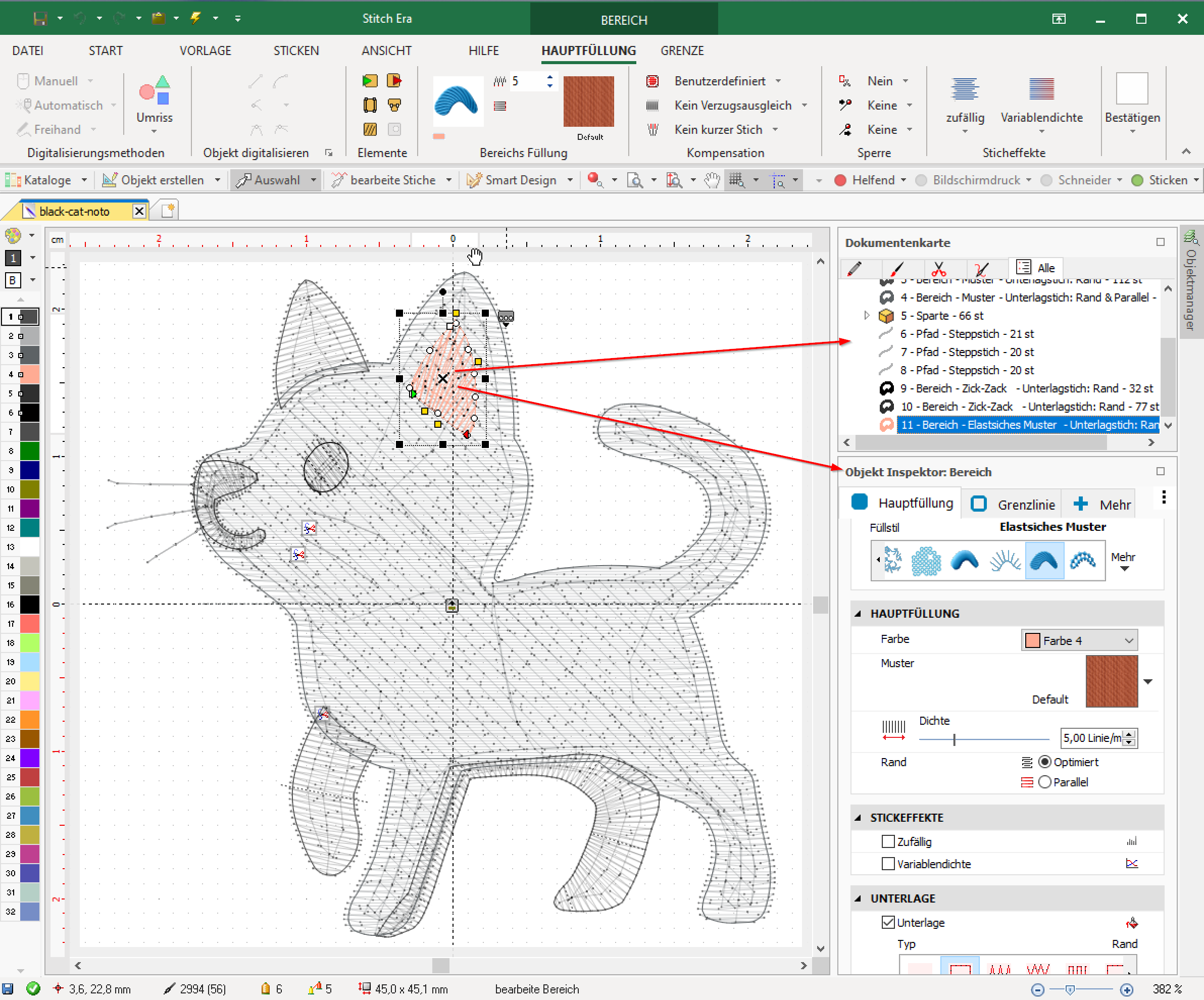Click the Umriss shapes icon
The image size is (1204, 1000).
[154, 90]
